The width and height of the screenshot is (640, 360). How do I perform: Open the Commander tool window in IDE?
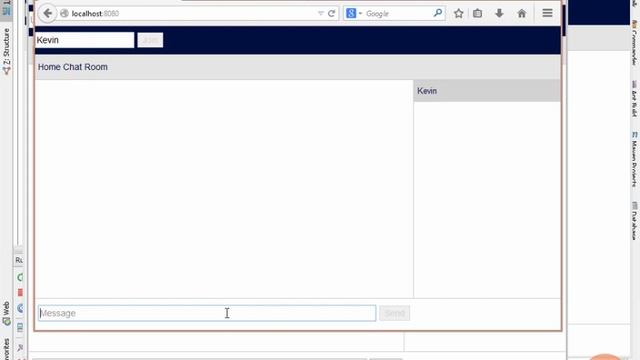[x=634, y=43]
